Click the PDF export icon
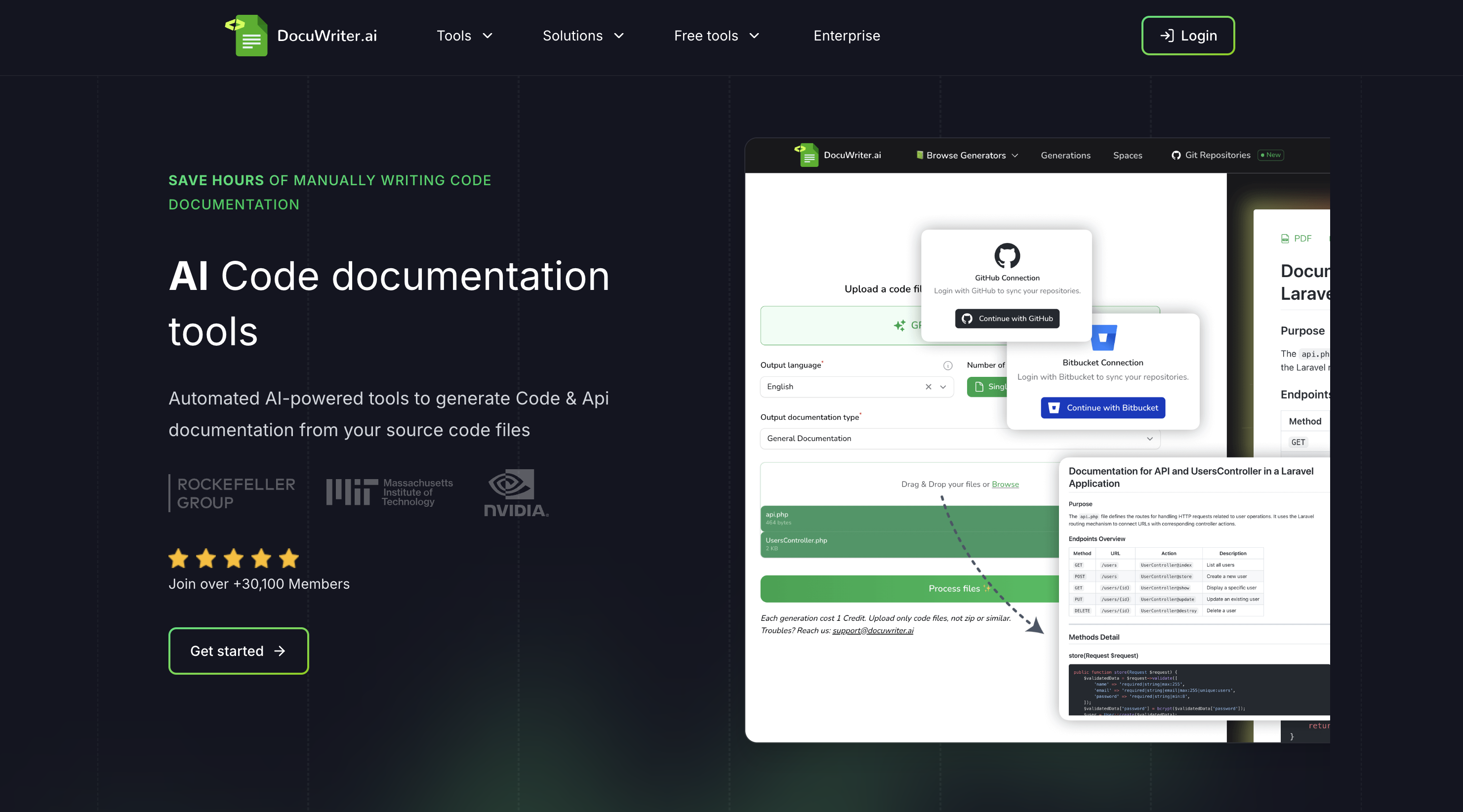This screenshot has height=812, width=1463. point(1285,239)
